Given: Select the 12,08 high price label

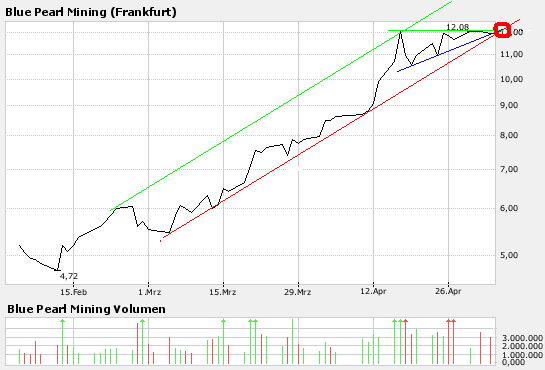Looking at the screenshot, I should pyautogui.click(x=457, y=27).
